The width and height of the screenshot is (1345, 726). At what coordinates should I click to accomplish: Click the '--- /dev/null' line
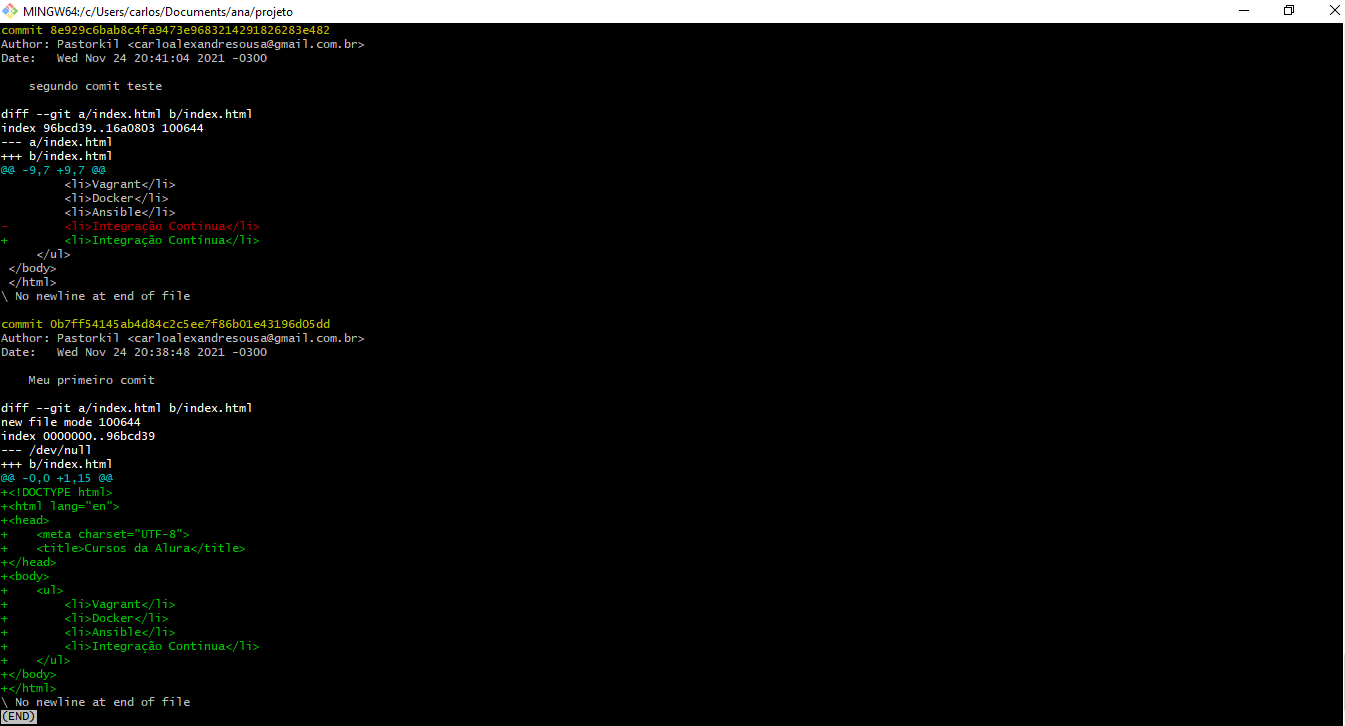46,450
